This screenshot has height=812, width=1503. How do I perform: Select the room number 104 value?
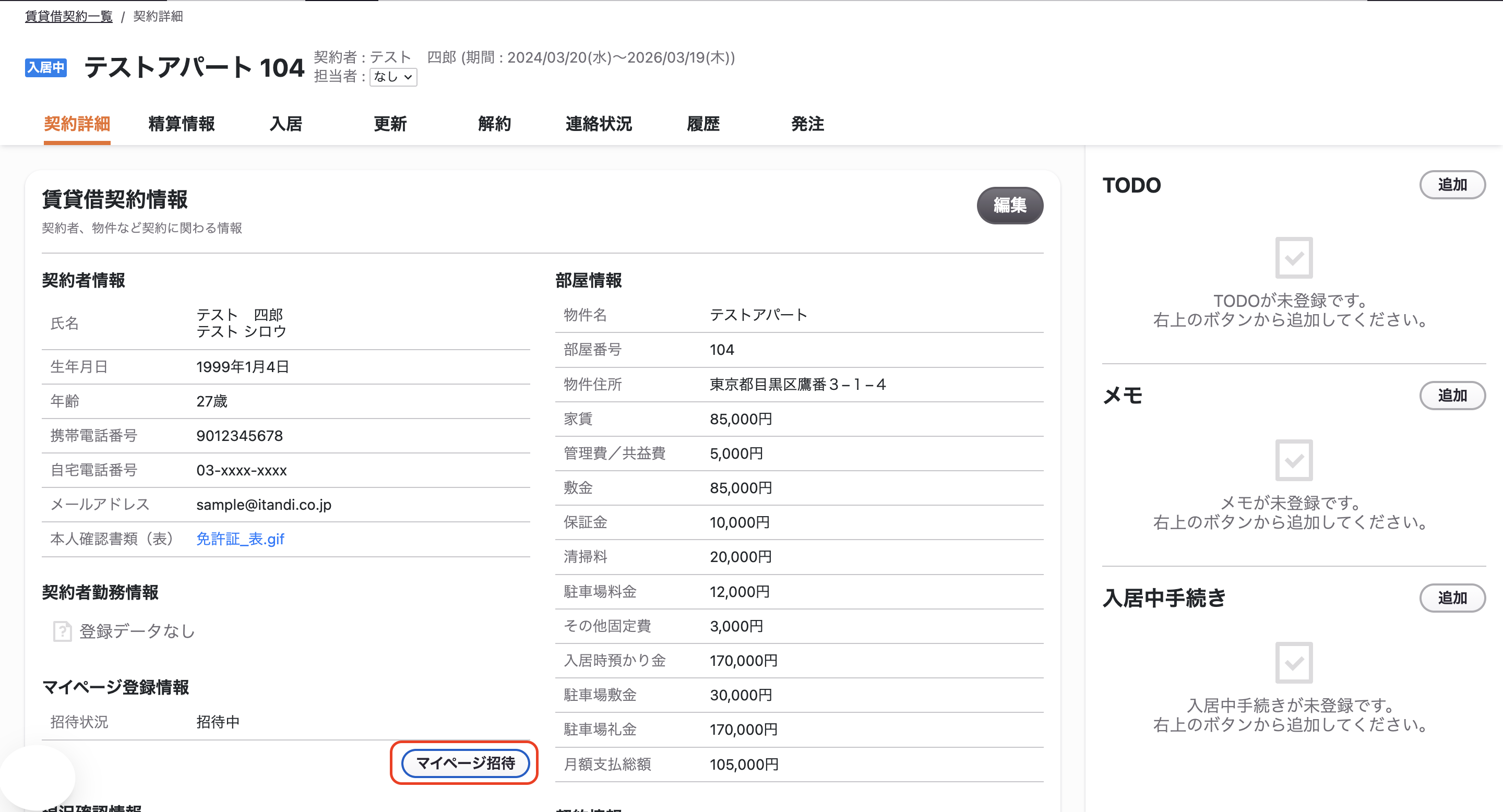tap(722, 350)
